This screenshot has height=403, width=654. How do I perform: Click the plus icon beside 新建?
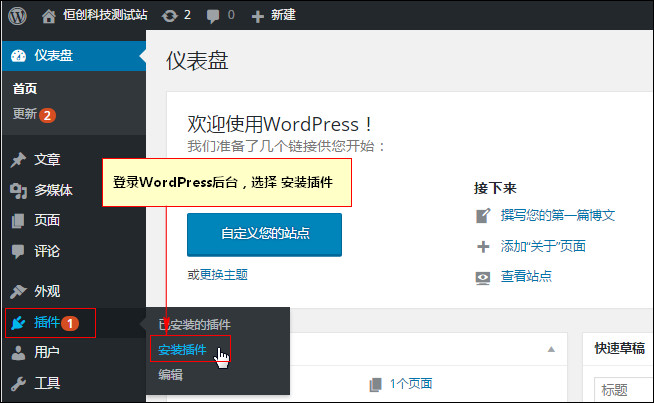tap(258, 17)
